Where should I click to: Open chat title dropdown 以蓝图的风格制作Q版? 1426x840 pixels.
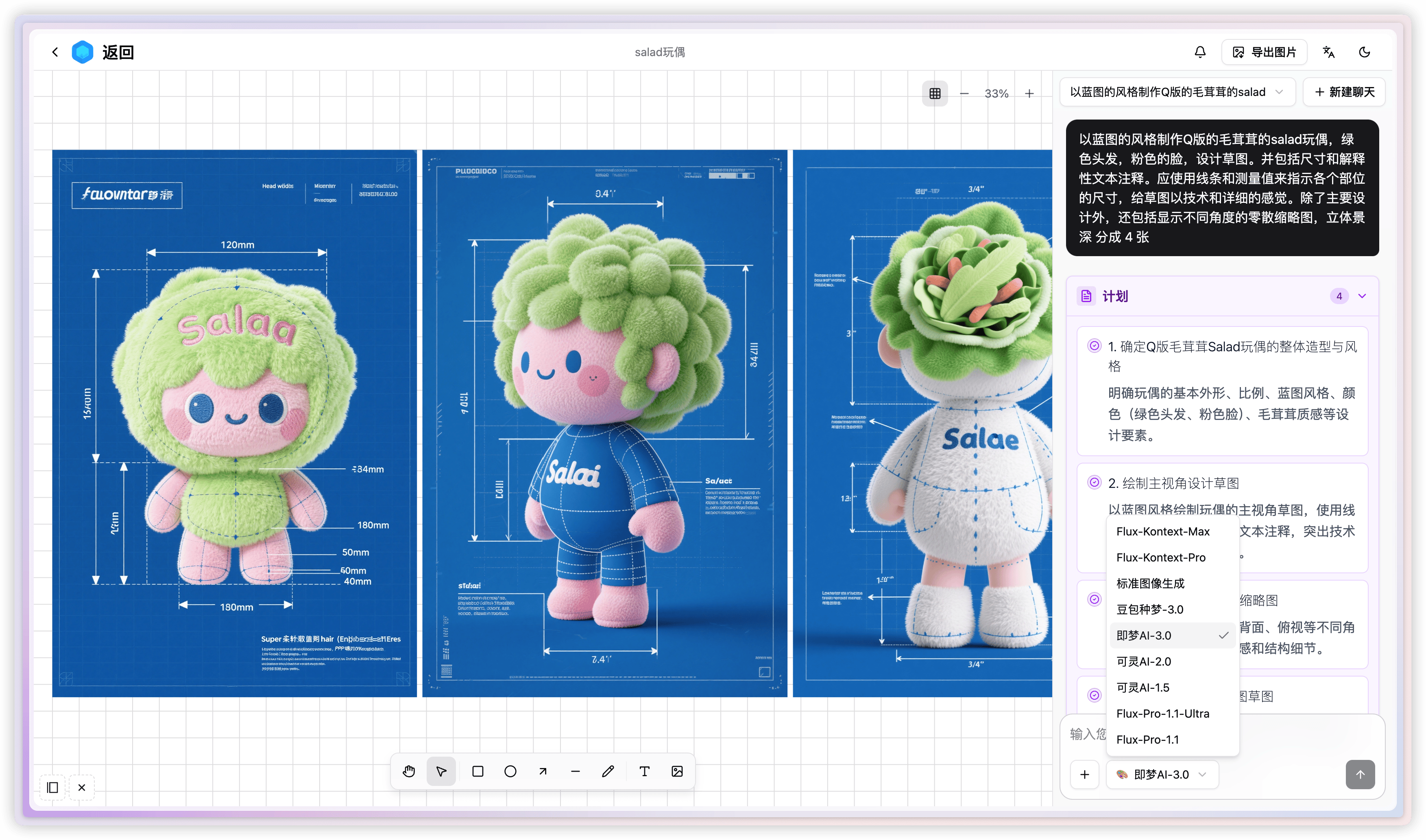[1177, 92]
